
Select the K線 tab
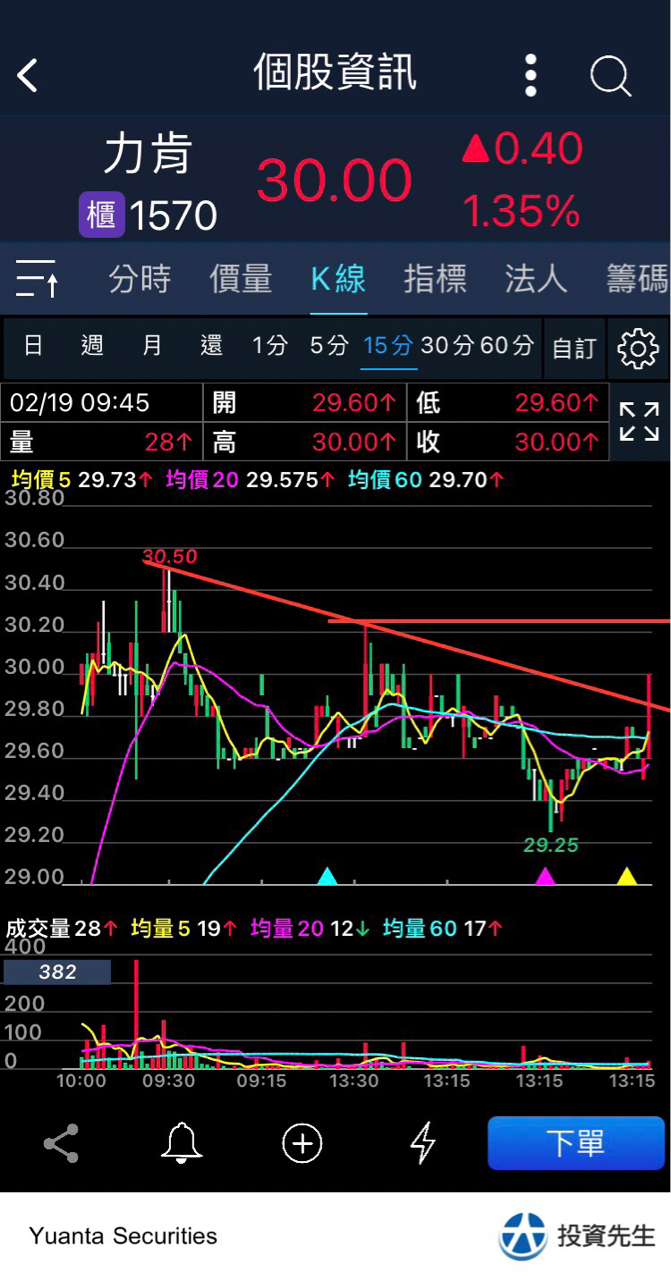click(338, 279)
